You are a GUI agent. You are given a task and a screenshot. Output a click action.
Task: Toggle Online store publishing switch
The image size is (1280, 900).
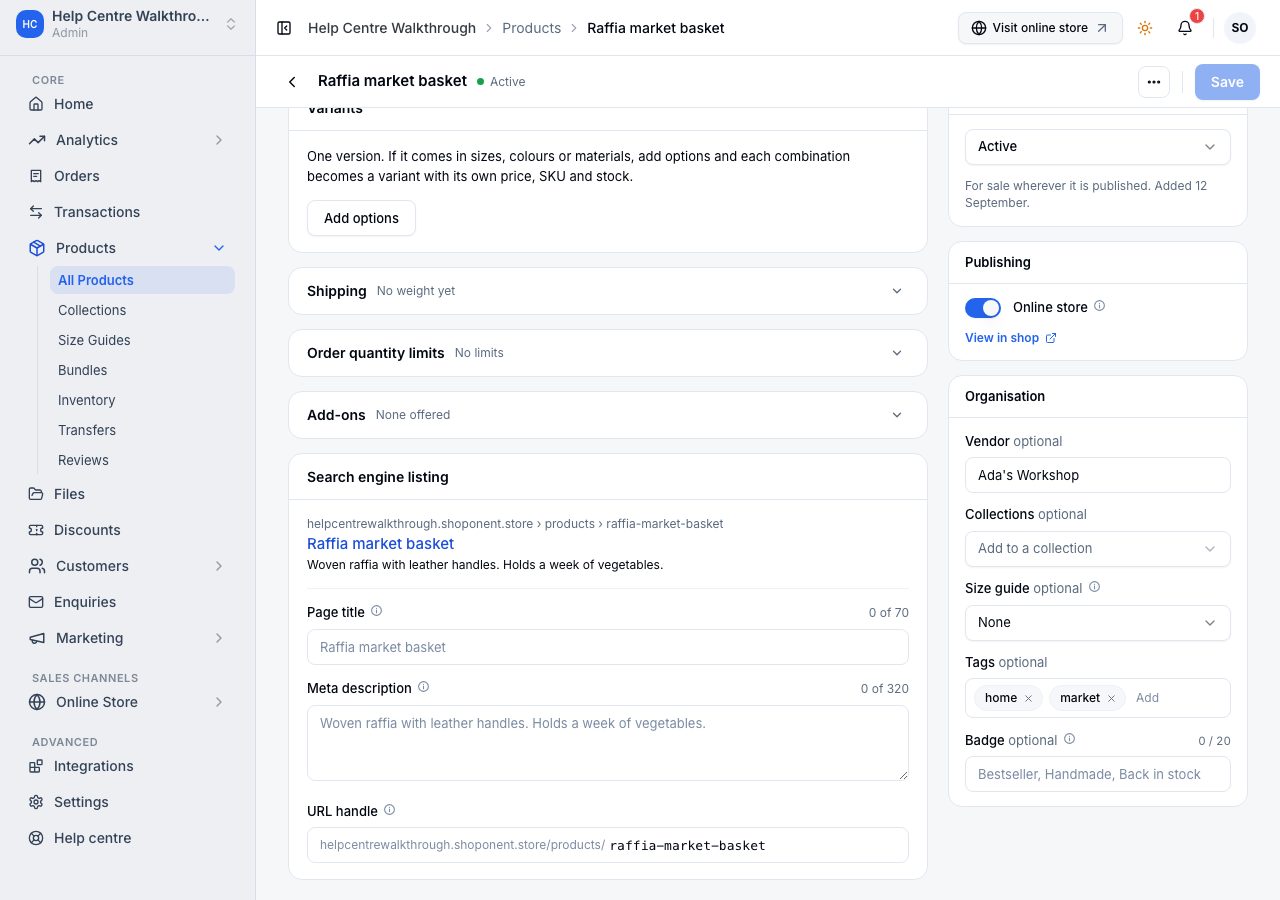tap(983, 308)
